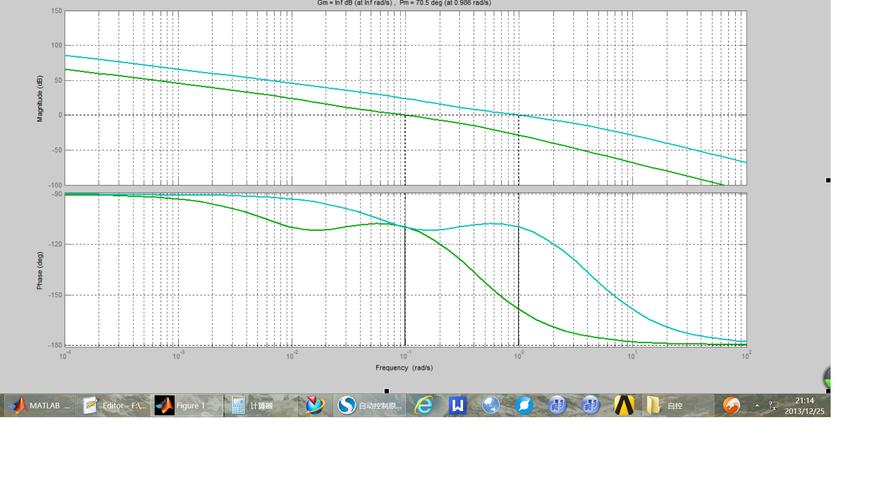889x500 pixels.
Task: Click the yellow A icon in taskbar
Action: (624, 405)
